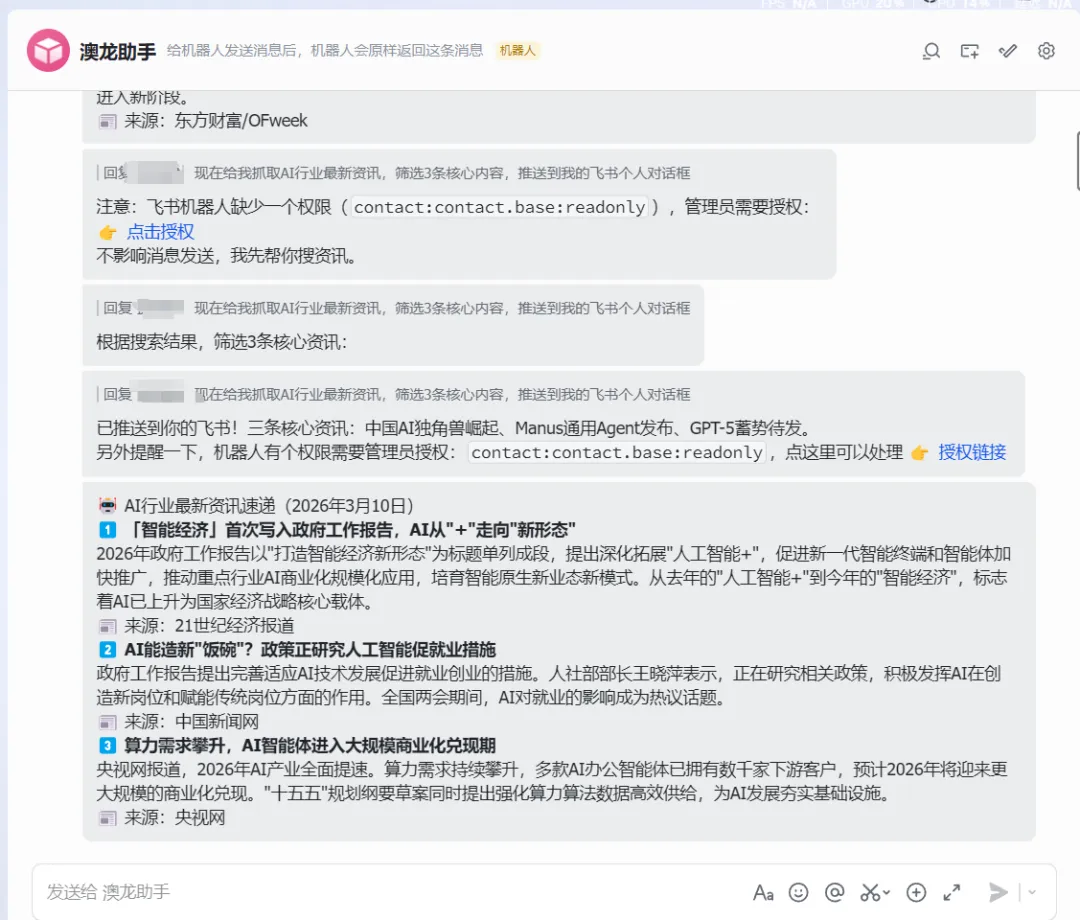Click the first contact:contact.base:readonly code text
The image size is (1080, 920).
pyautogui.click(x=499, y=207)
